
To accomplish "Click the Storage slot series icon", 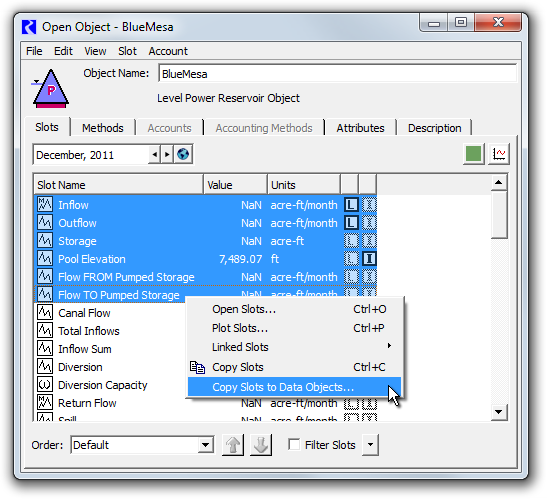I will coord(45,240).
